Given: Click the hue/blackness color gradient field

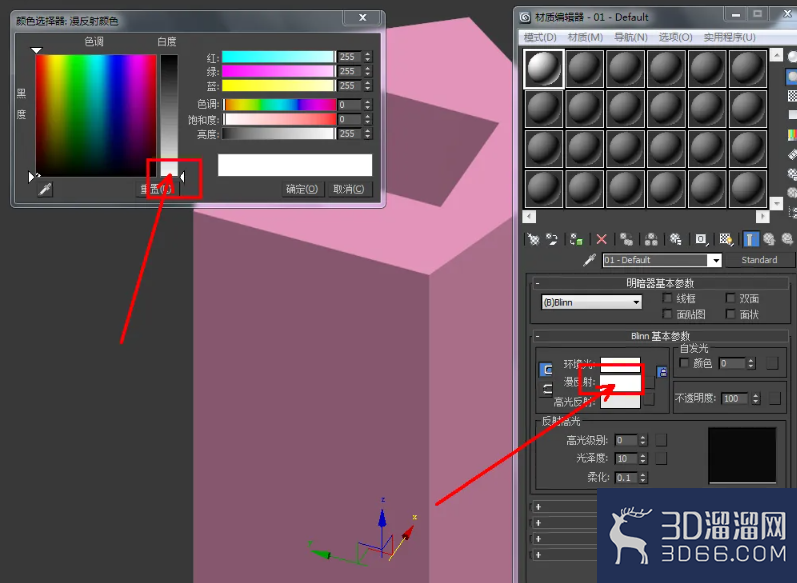Looking at the screenshot, I should coord(96,116).
